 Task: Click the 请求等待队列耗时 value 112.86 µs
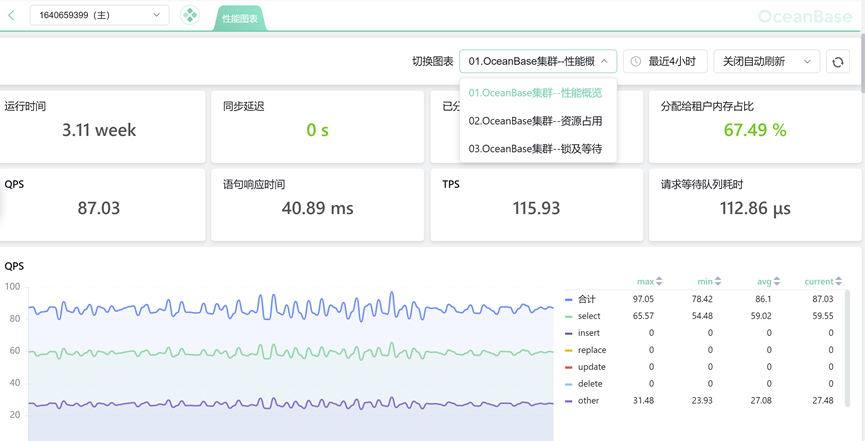(x=755, y=208)
